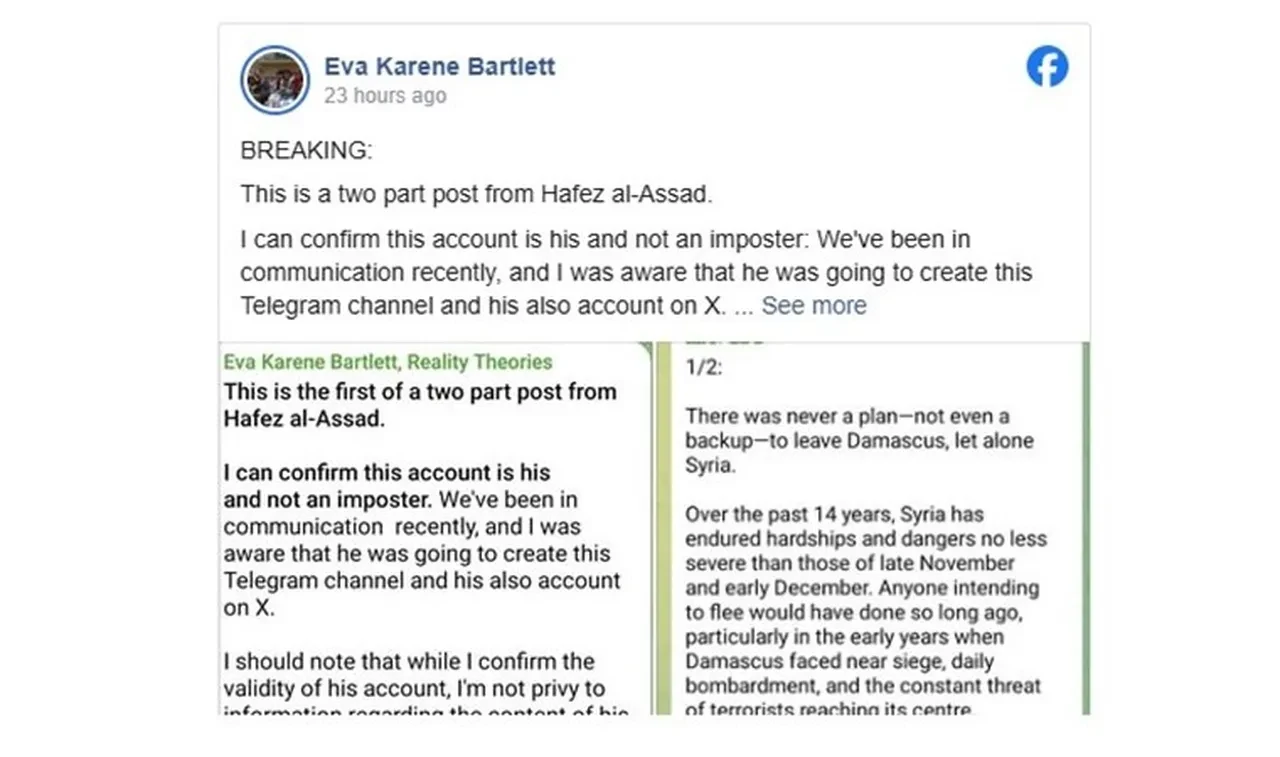The image size is (1280, 757).
Task: Click the "two part post from Hafez al-Assad" post line
Action: click(x=476, y=194)
